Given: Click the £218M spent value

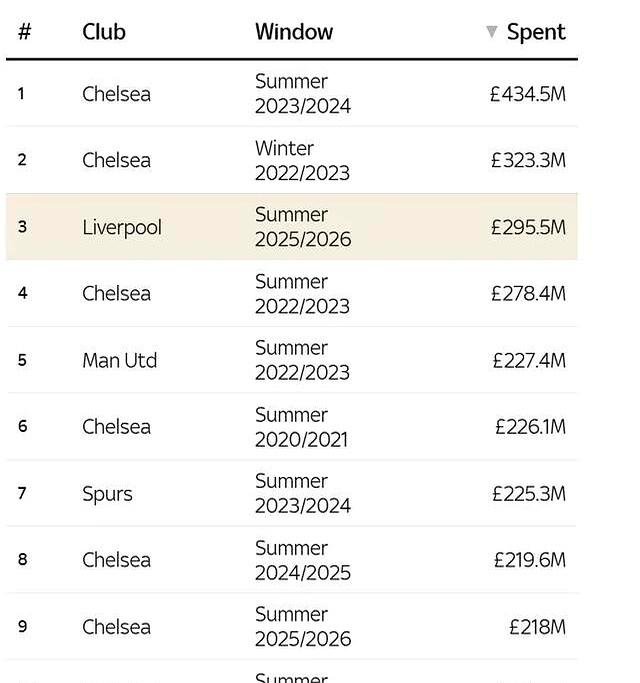Looking at the screenshot, I should (537, 627).
